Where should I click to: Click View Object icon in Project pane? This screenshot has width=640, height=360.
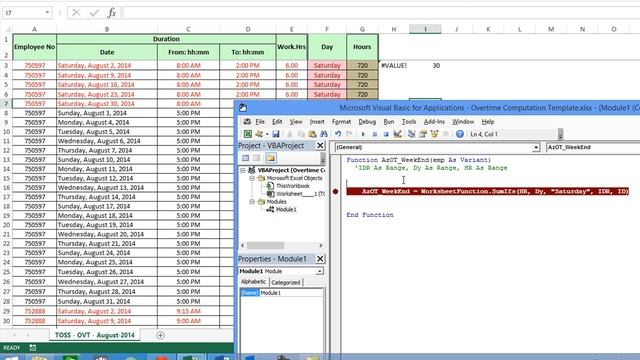point(257,158)
